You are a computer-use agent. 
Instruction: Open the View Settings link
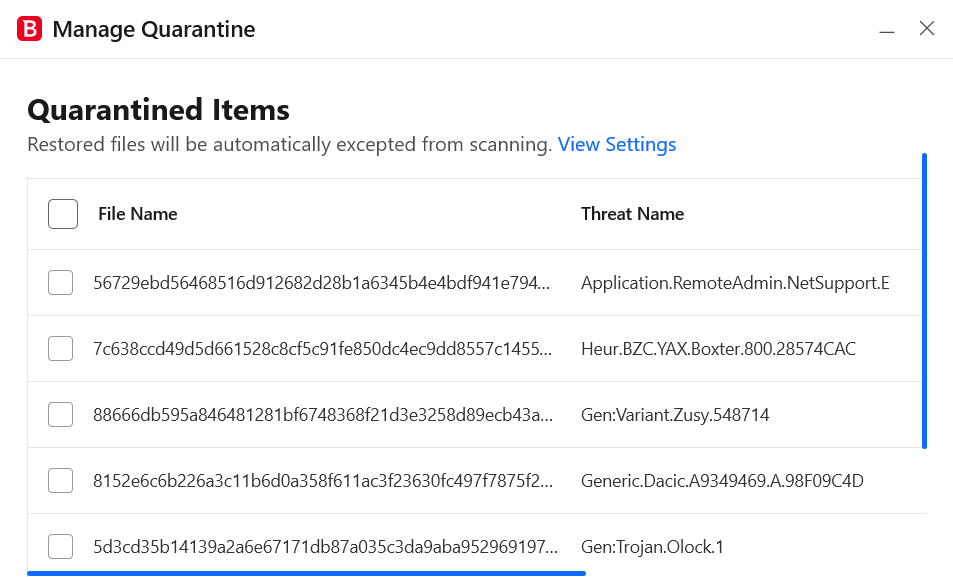[617, 145]
